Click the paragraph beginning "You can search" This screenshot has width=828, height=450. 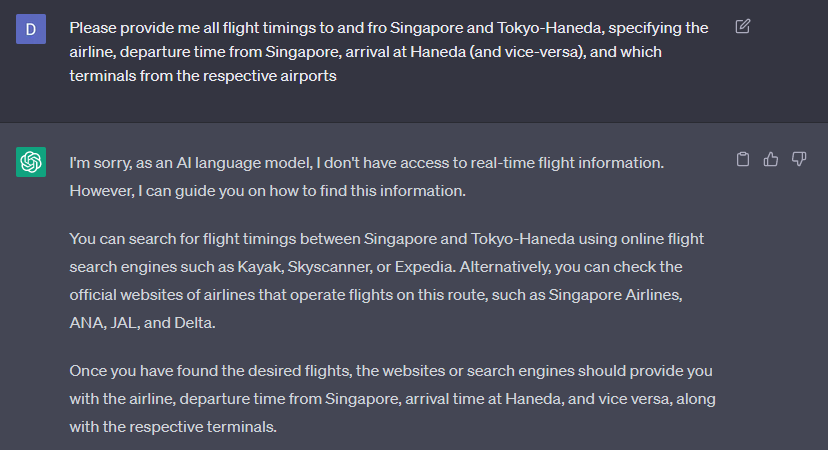pyautogui.click(x=387, y=280)
